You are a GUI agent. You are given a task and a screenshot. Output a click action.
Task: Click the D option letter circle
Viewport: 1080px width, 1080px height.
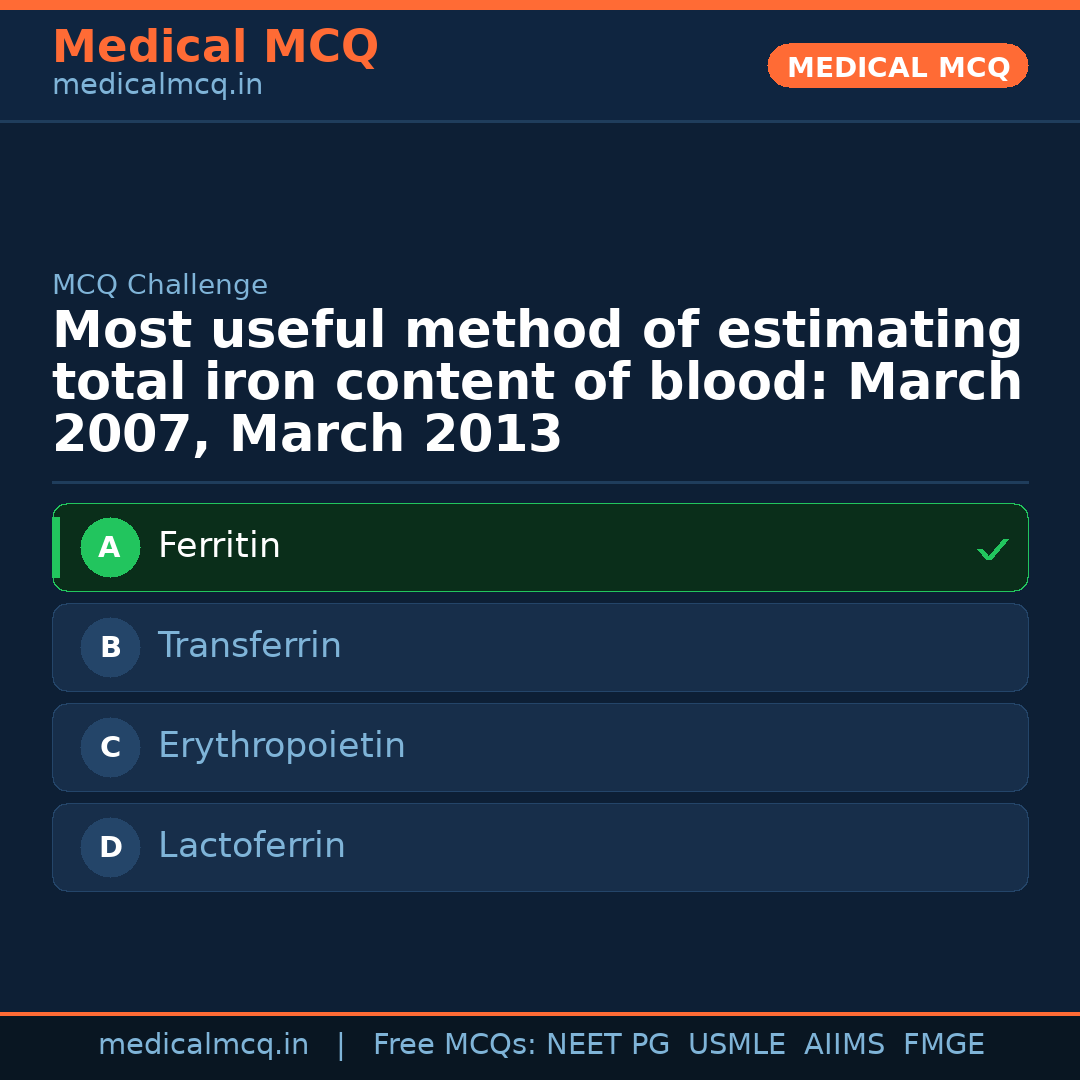(x=110, y=847)
